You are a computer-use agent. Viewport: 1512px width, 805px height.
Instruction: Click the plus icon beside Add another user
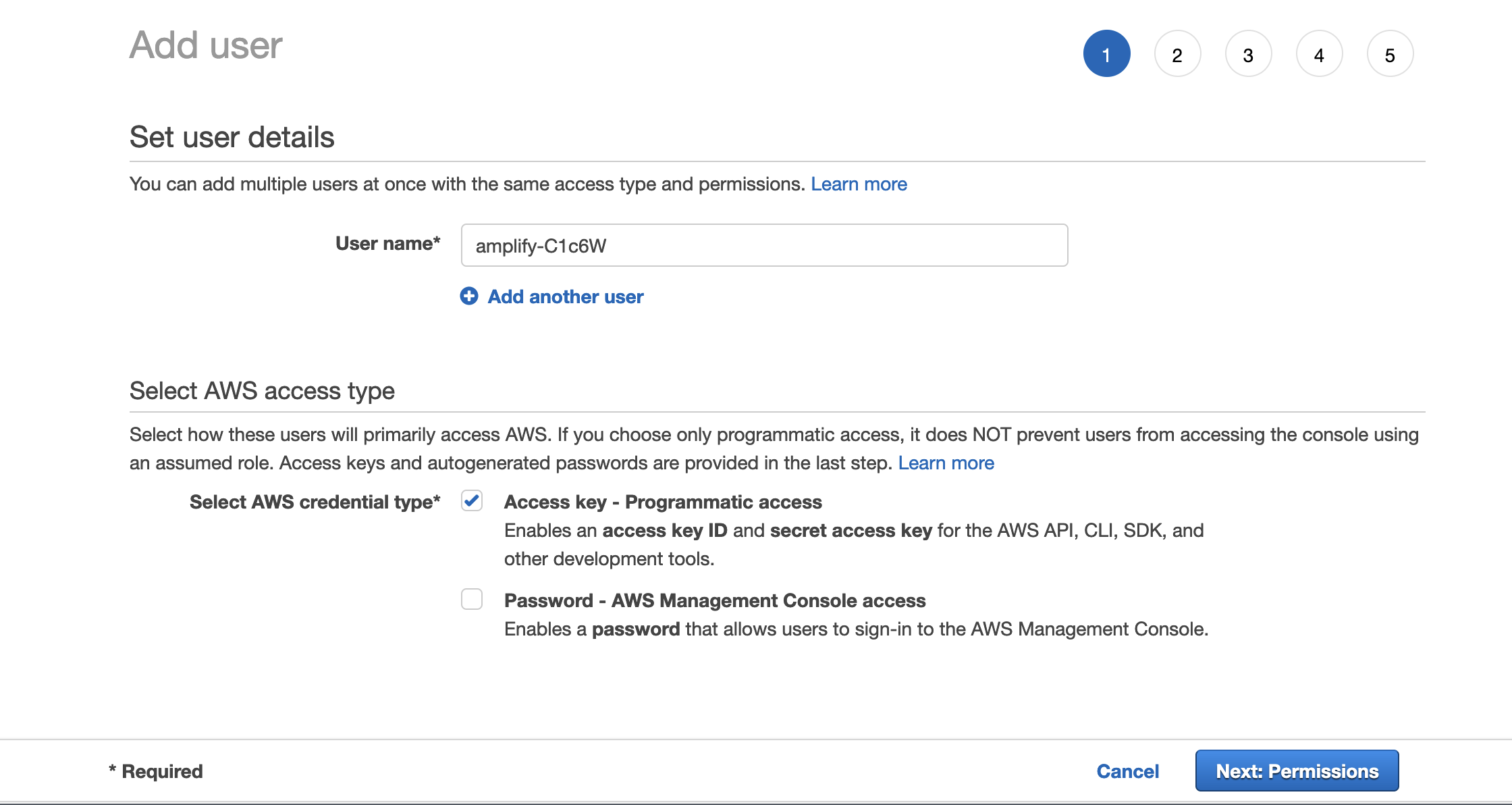tap(469, 296)
